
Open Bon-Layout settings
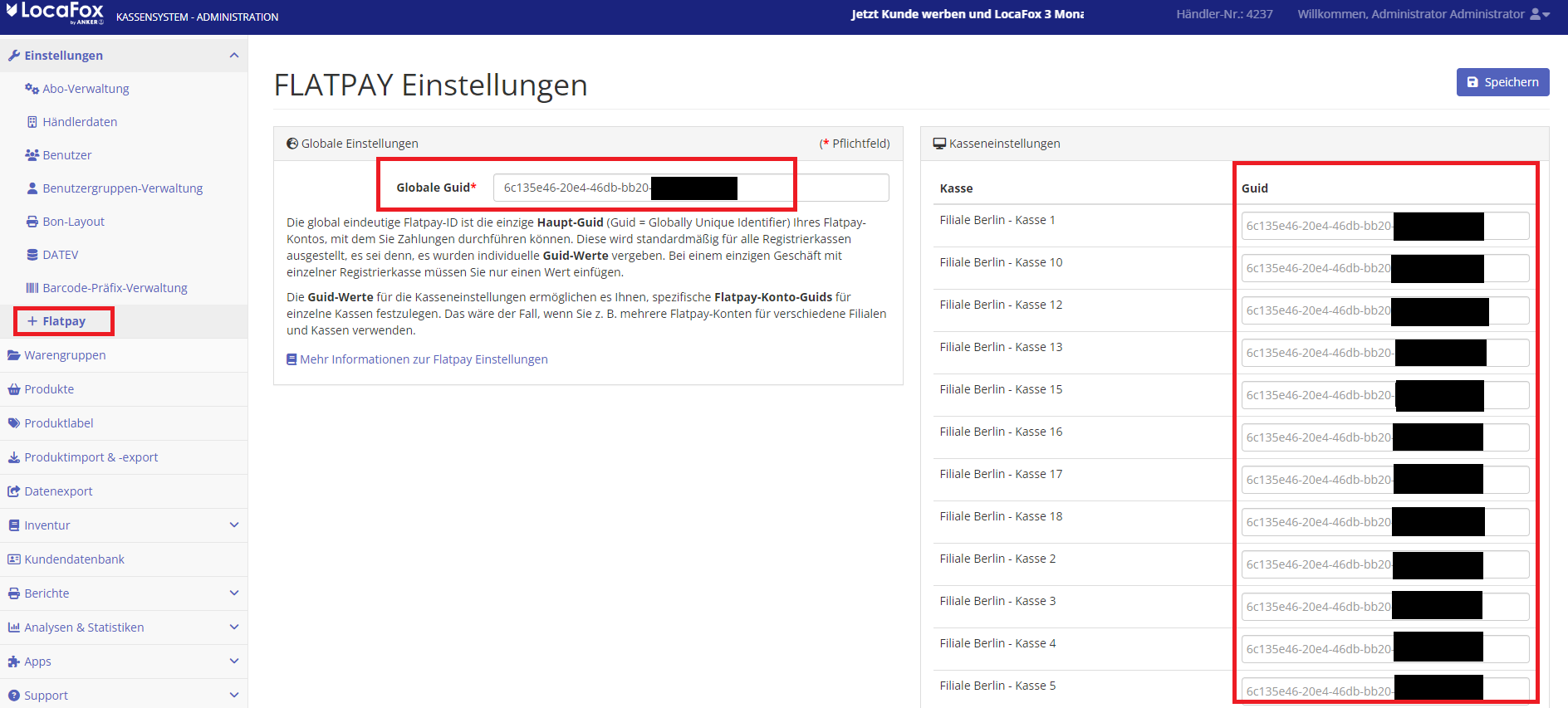[x=73, y=222]
